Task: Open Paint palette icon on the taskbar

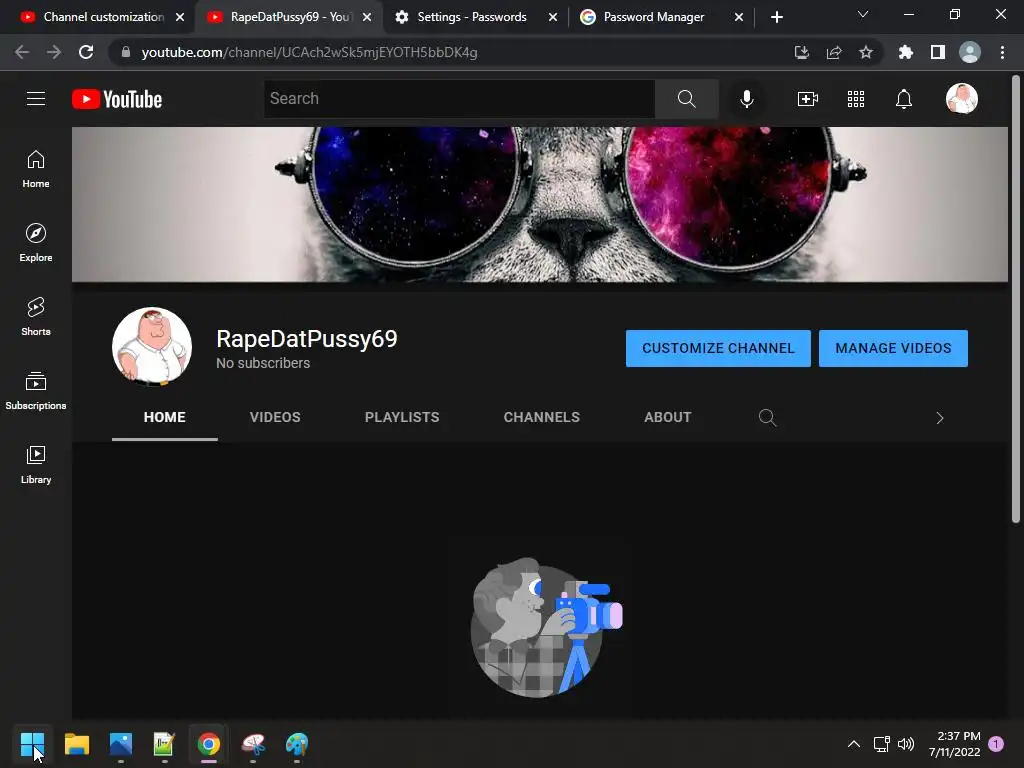Action: tap(297, 744)
